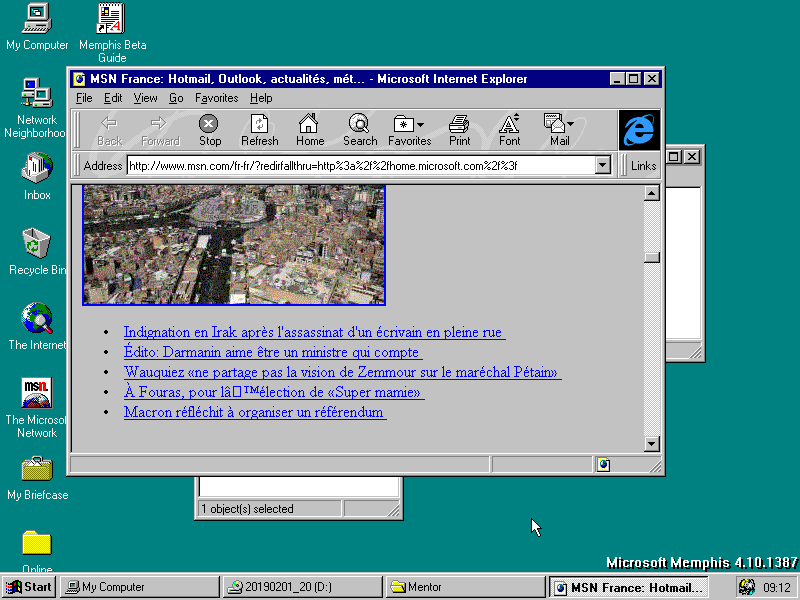Click the "1 object(s) selected" status text
The height and width of the screenshot is (600, 800).
[x=247, y=509]
